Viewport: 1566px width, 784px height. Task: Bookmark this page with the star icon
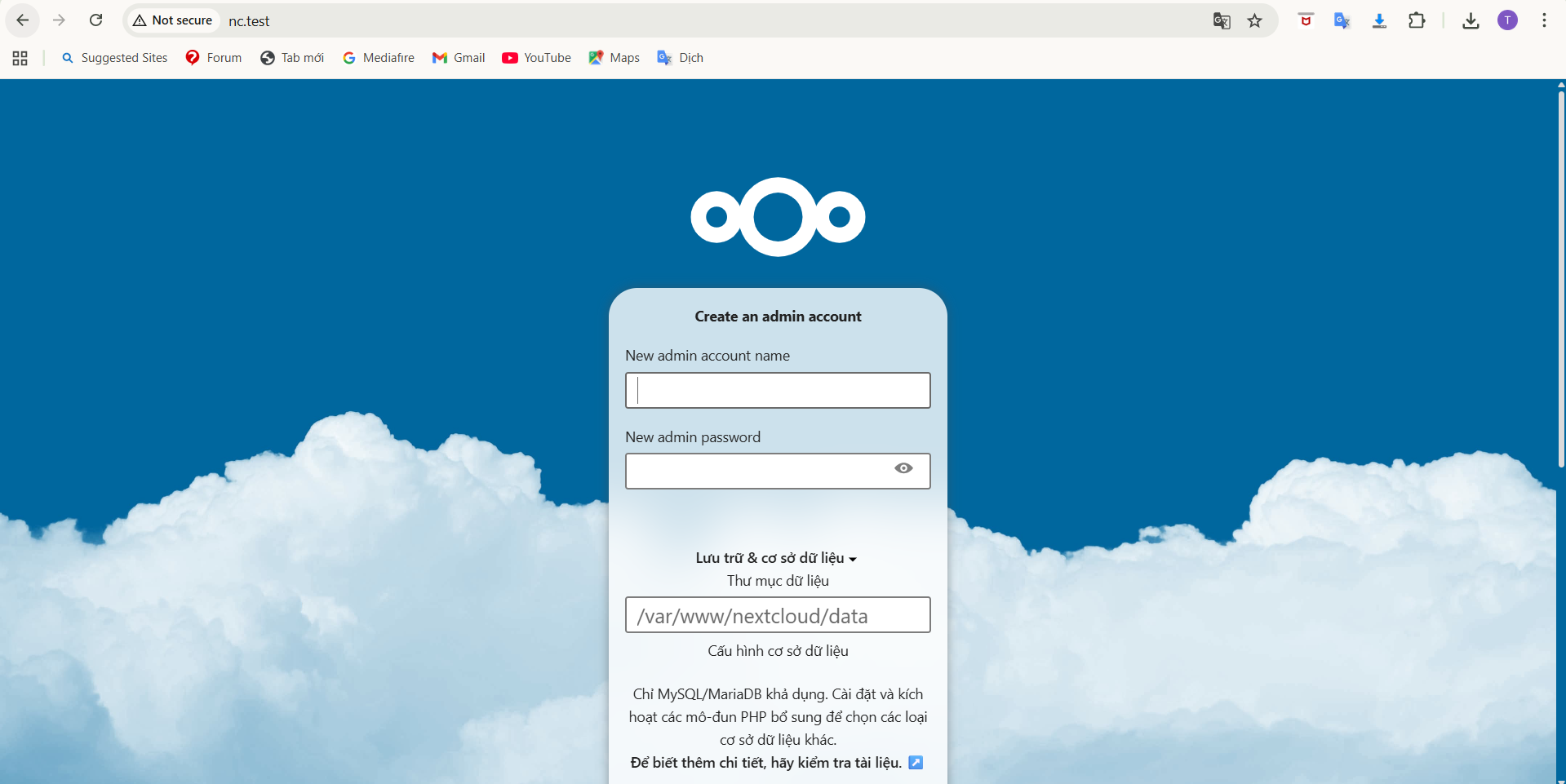click(1255, 20)
